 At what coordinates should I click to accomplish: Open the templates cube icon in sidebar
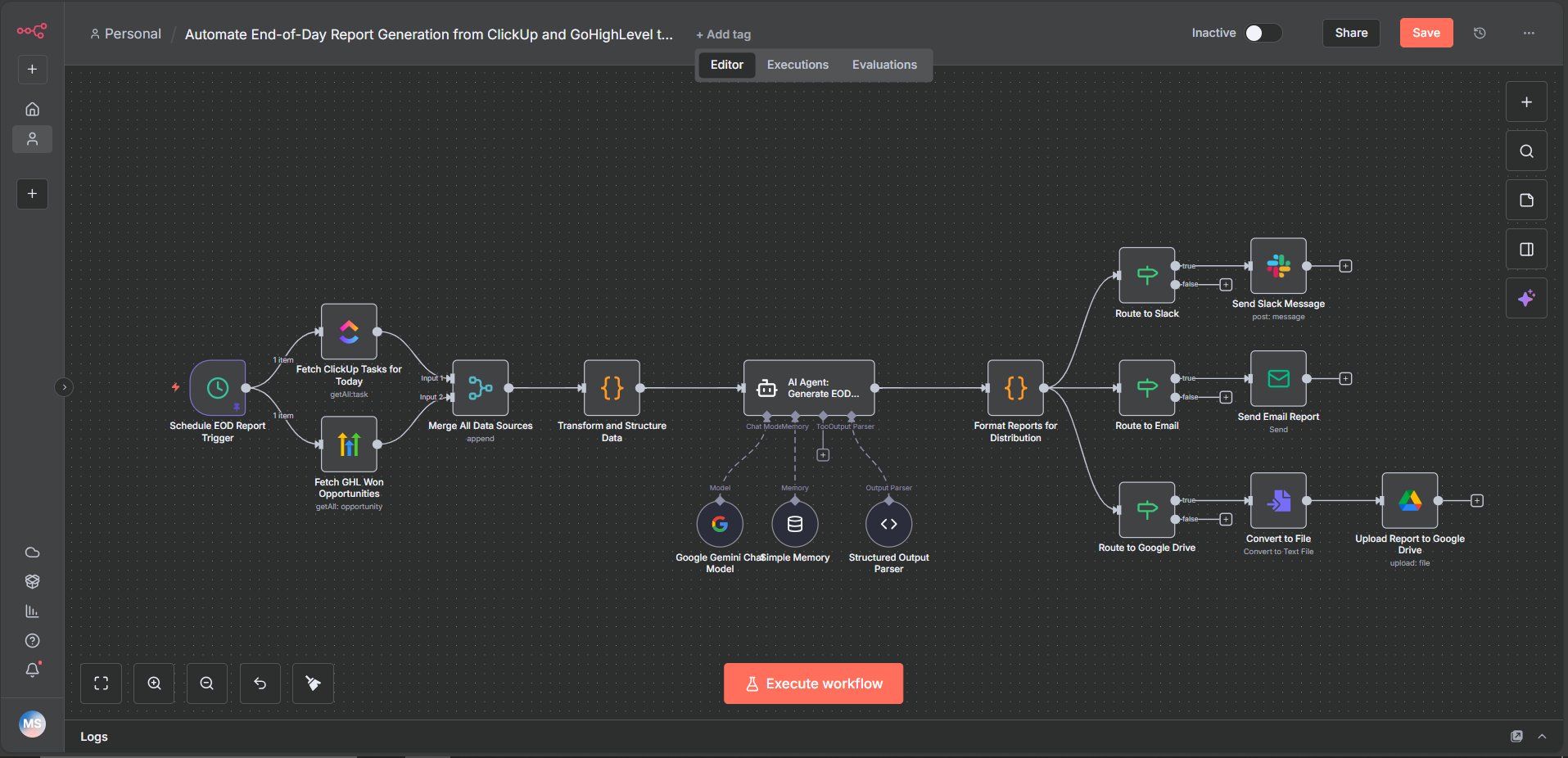pyautogui.click(x=33, y=582)
